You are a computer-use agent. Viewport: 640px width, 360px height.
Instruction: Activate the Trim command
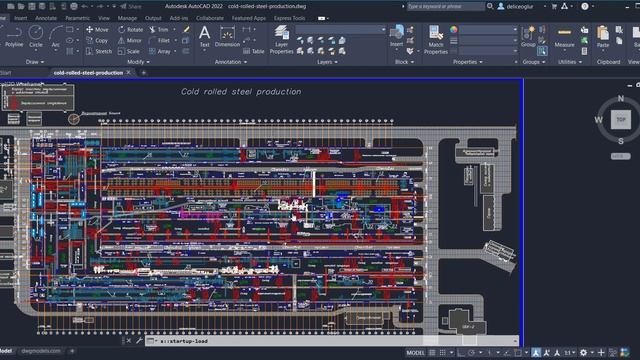(159, 30)
